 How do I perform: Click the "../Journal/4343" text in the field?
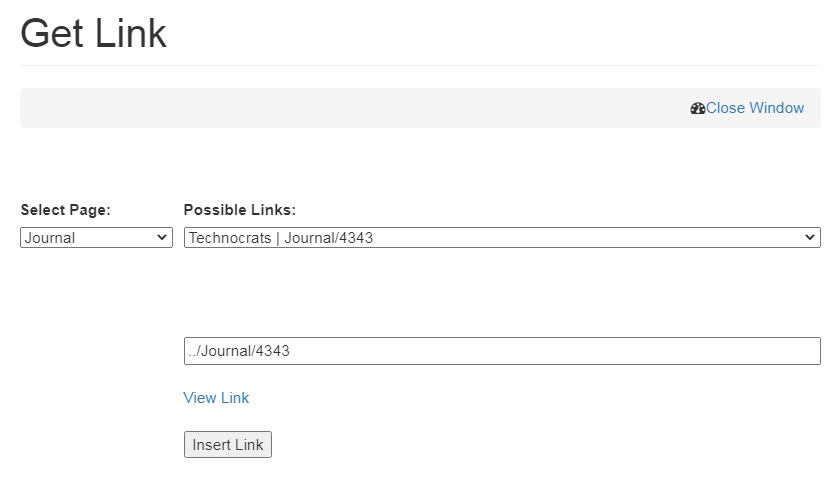tap(240, 351)
